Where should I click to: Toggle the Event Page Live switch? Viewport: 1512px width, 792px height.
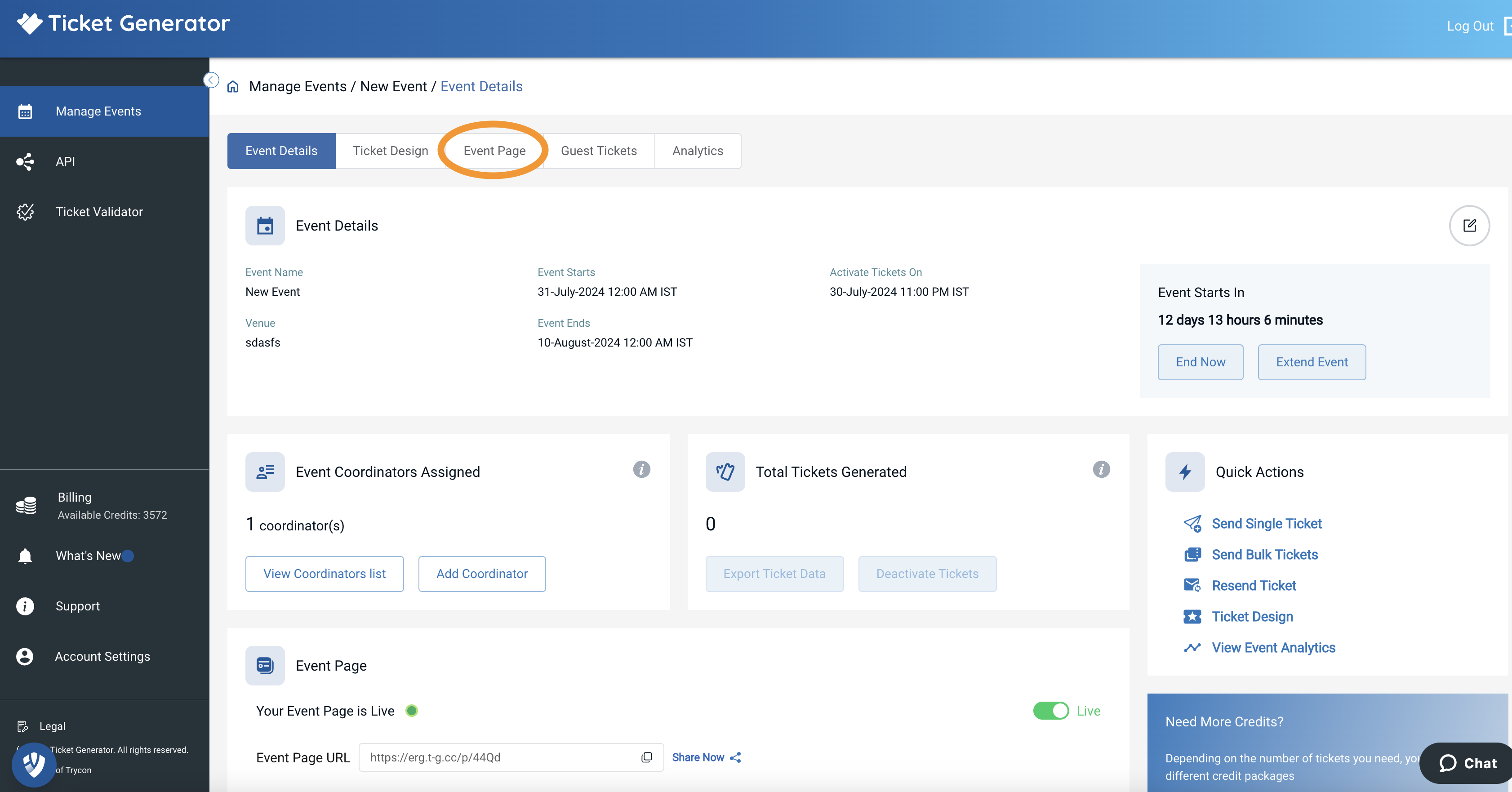coord(1051,711)
